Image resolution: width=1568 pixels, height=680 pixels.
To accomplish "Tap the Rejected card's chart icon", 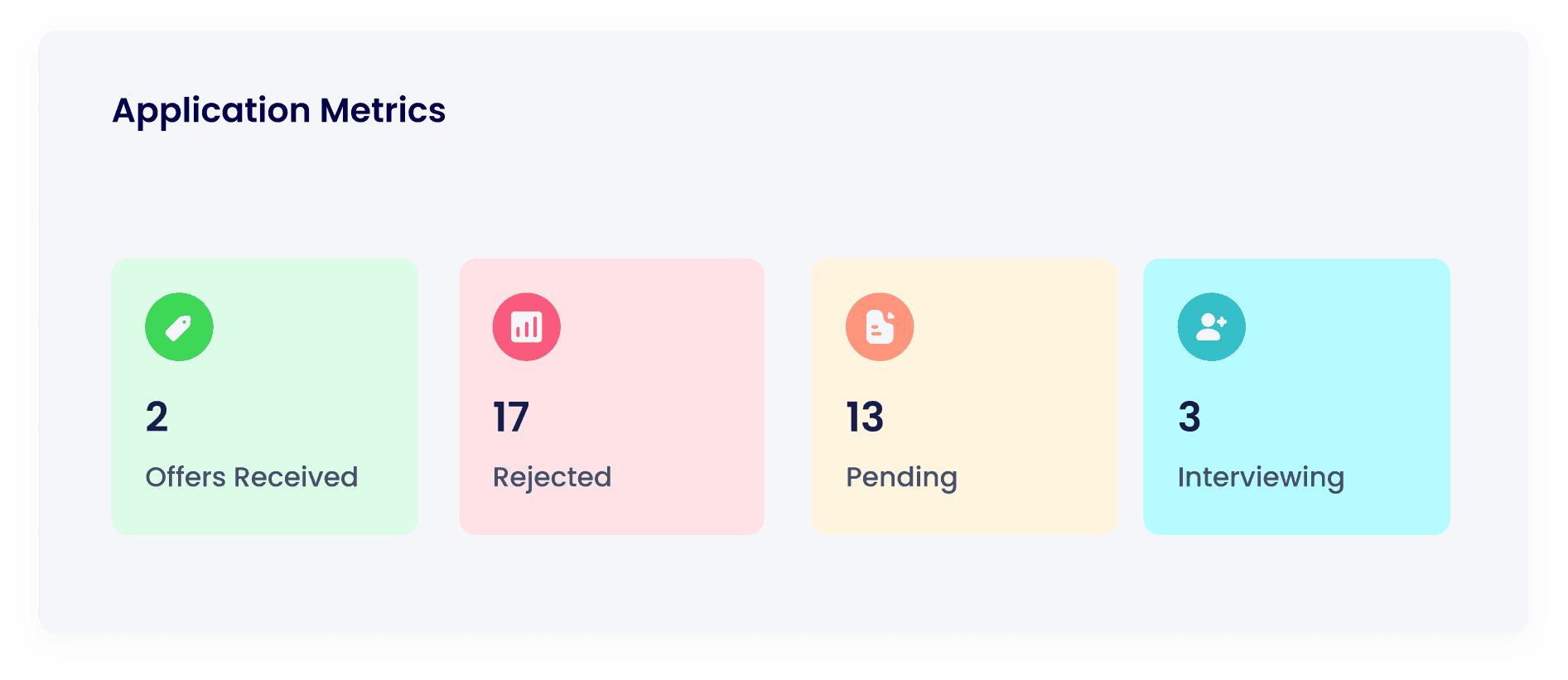I will (x=528, y=326).
